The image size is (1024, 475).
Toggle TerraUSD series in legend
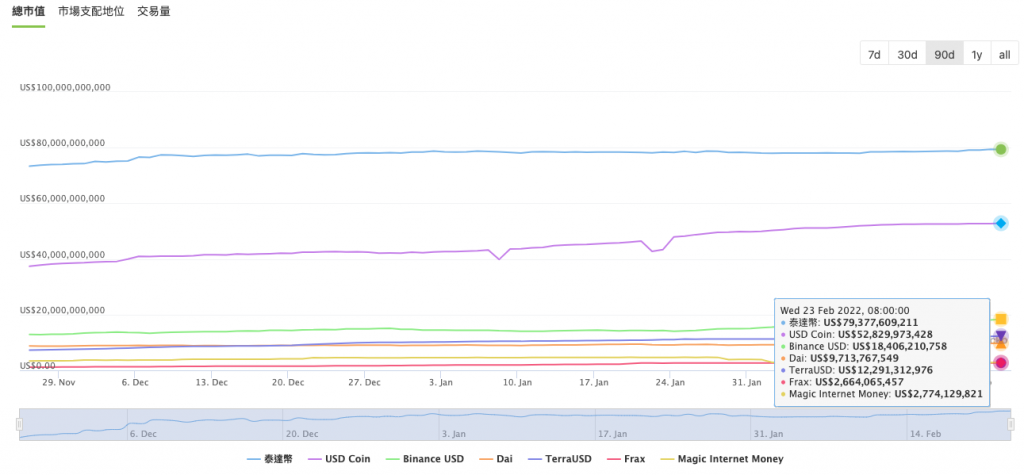click(560, 459)
